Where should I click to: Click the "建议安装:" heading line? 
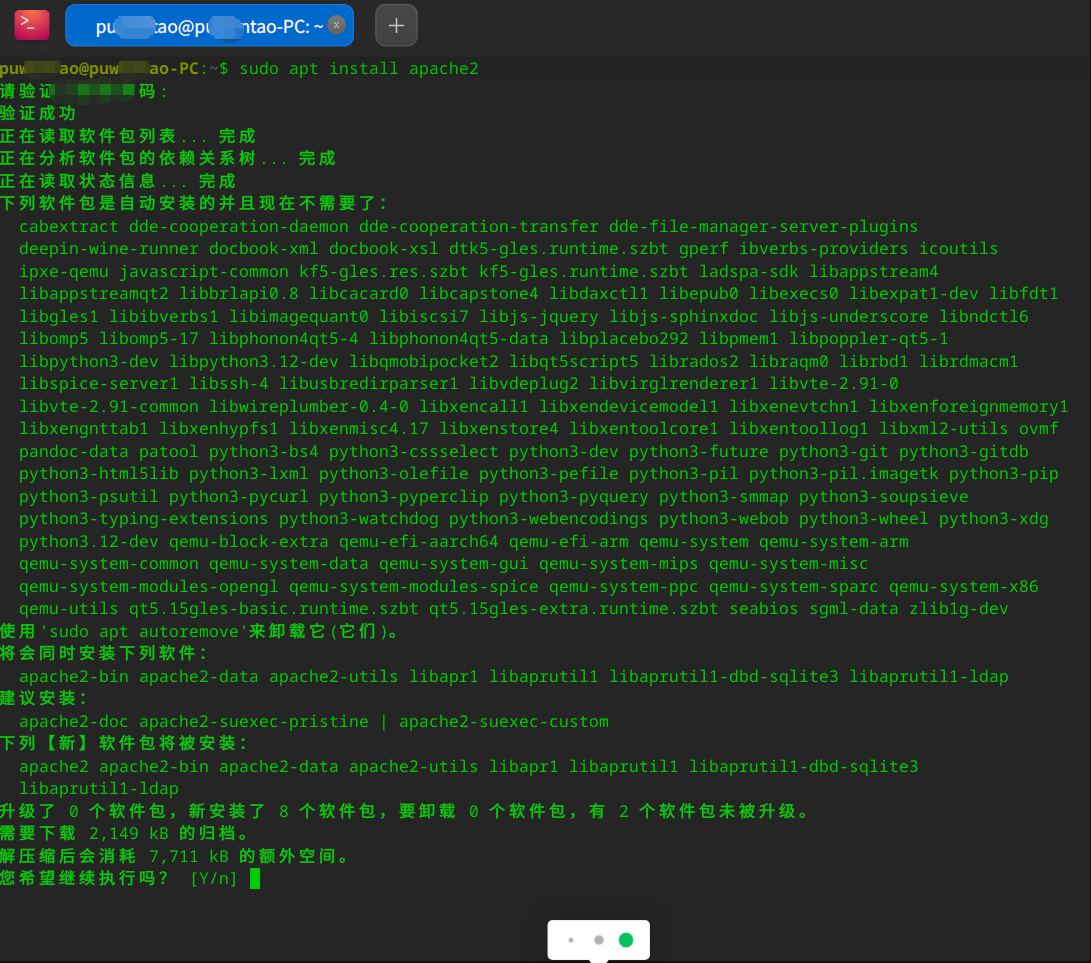[44, 699]
